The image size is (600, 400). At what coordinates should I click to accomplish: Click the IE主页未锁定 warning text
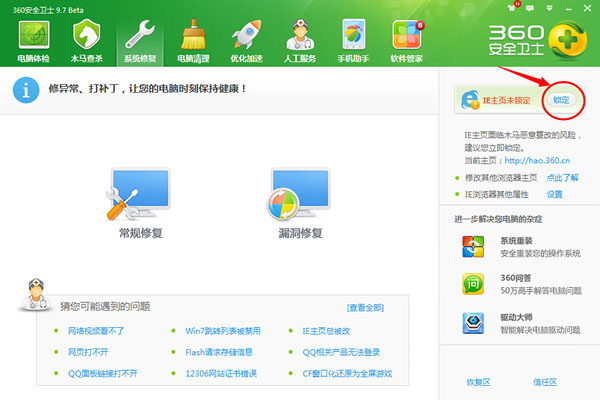507,100
